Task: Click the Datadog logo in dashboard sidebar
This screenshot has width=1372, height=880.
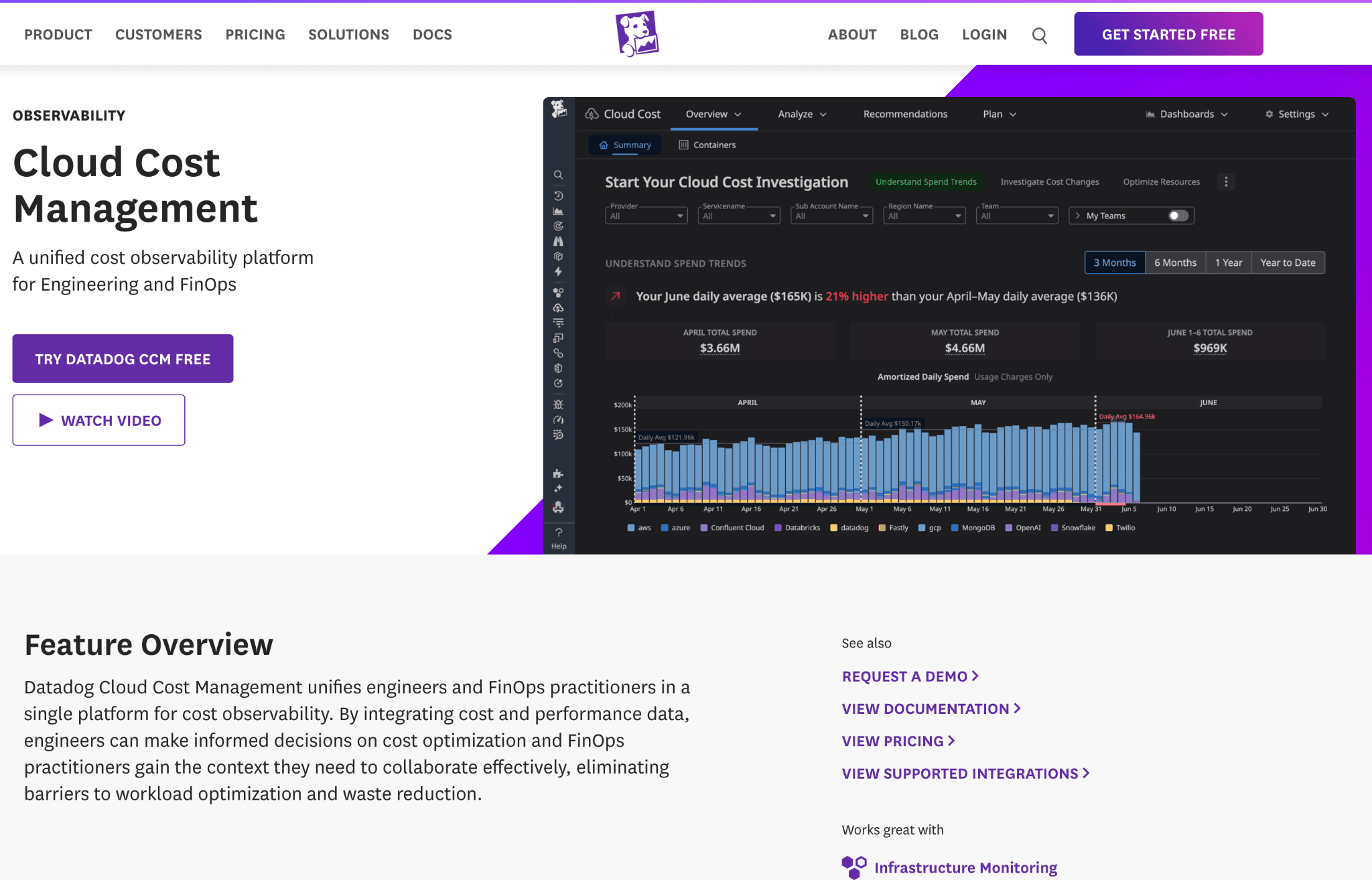Action: 559,108
